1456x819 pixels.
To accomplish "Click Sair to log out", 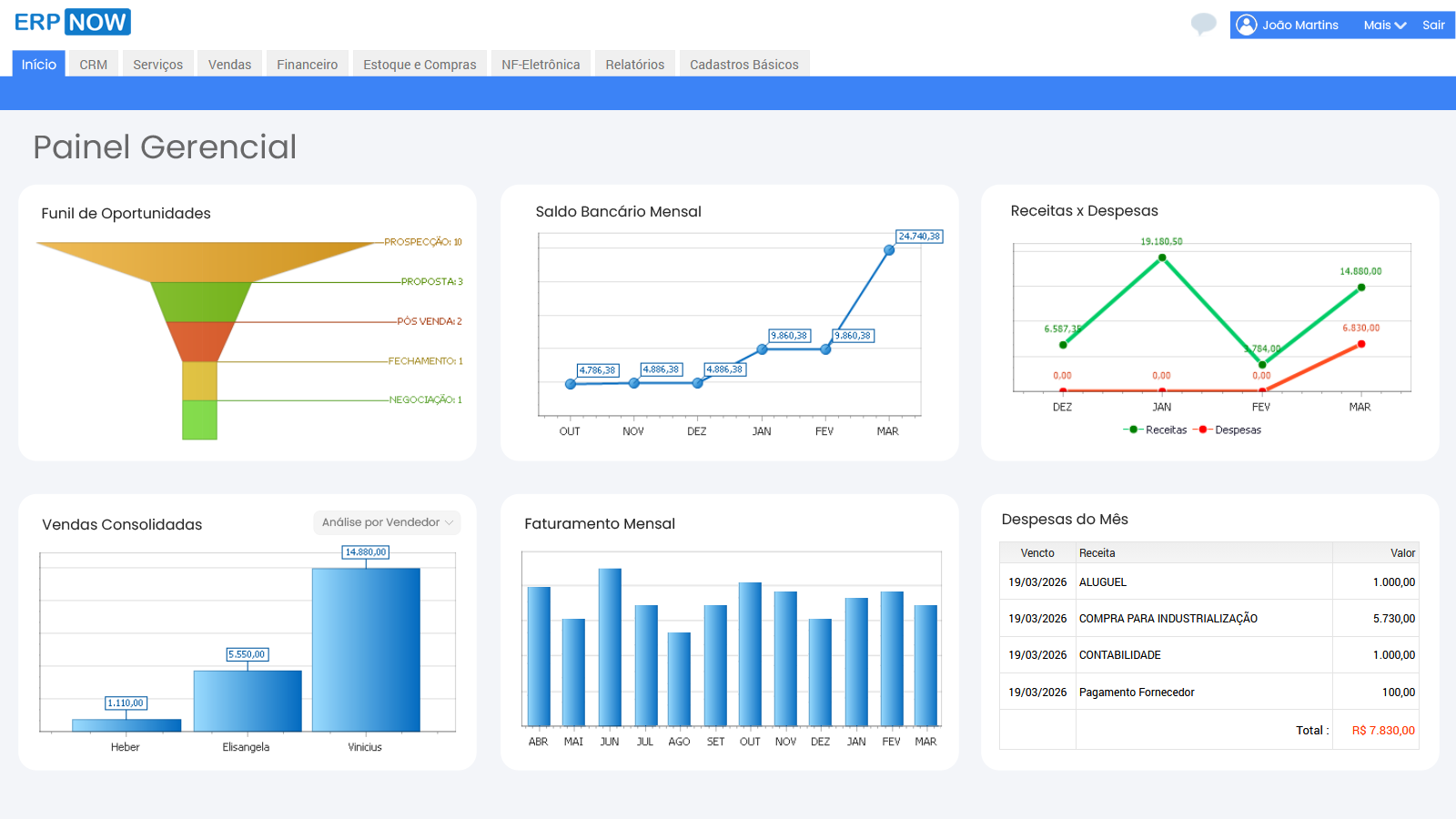I will [1433, 25].
